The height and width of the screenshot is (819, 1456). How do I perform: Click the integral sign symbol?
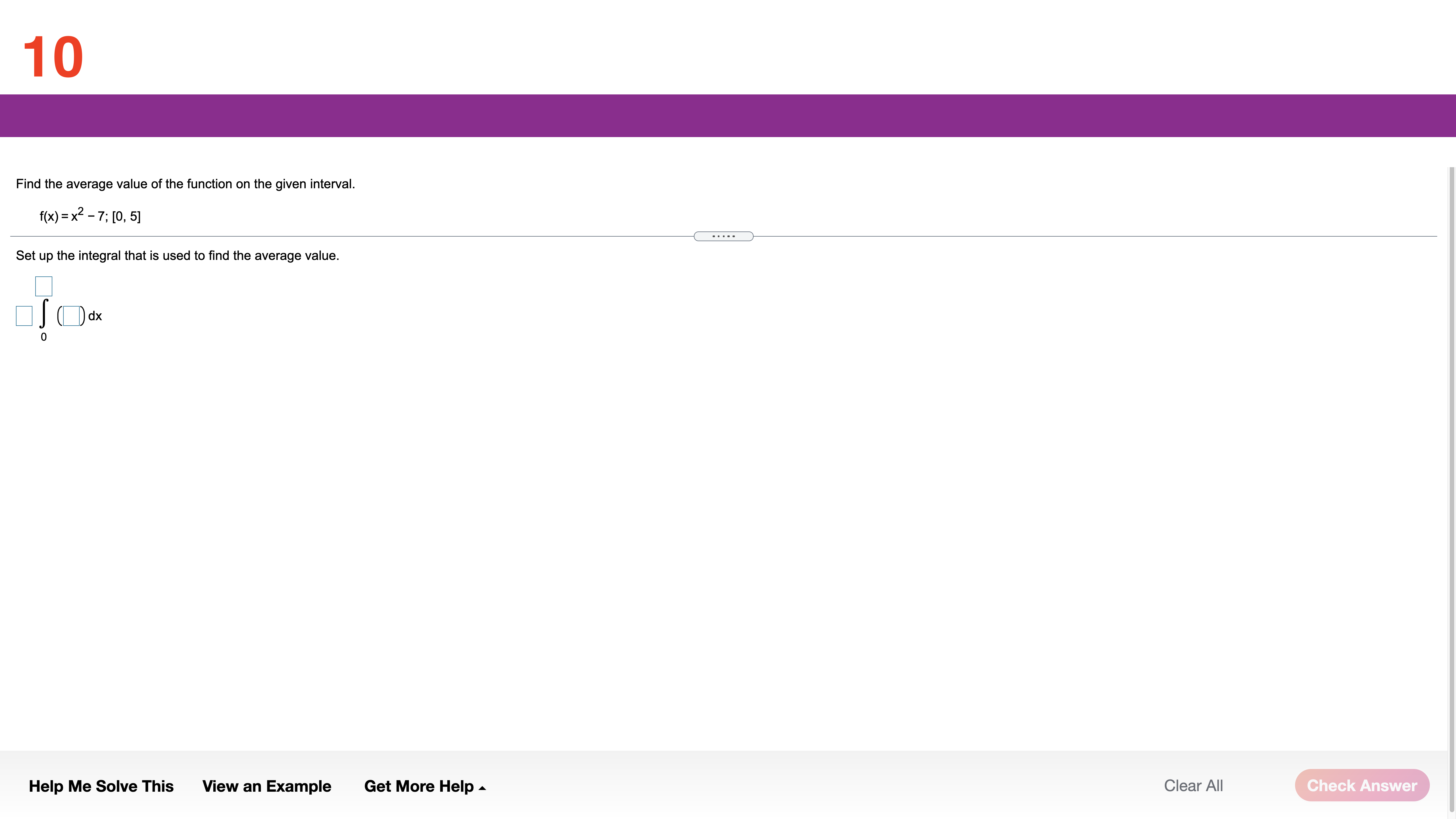click(x=44, y=314)
